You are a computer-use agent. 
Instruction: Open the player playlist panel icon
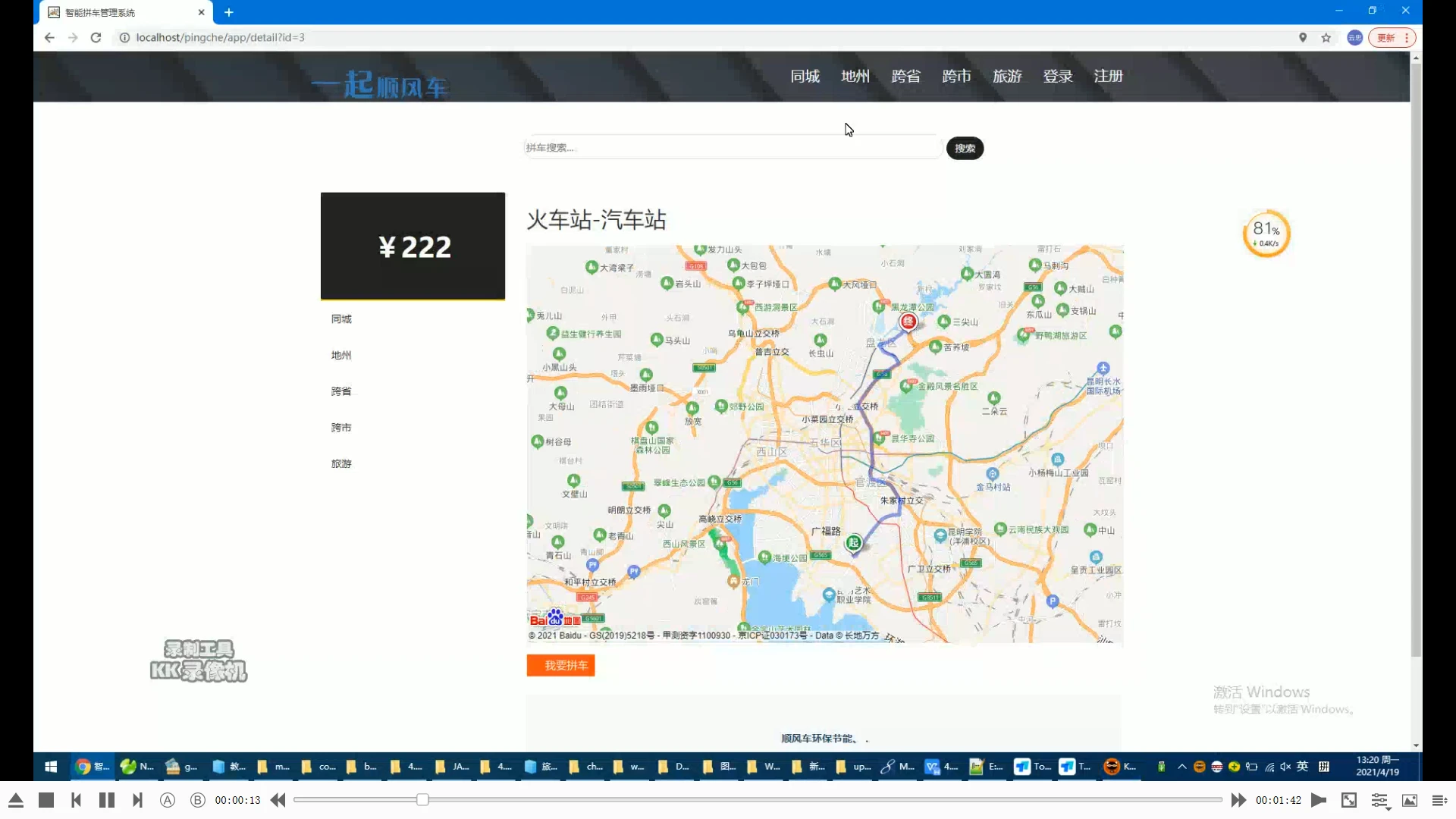coord(1439,800)
